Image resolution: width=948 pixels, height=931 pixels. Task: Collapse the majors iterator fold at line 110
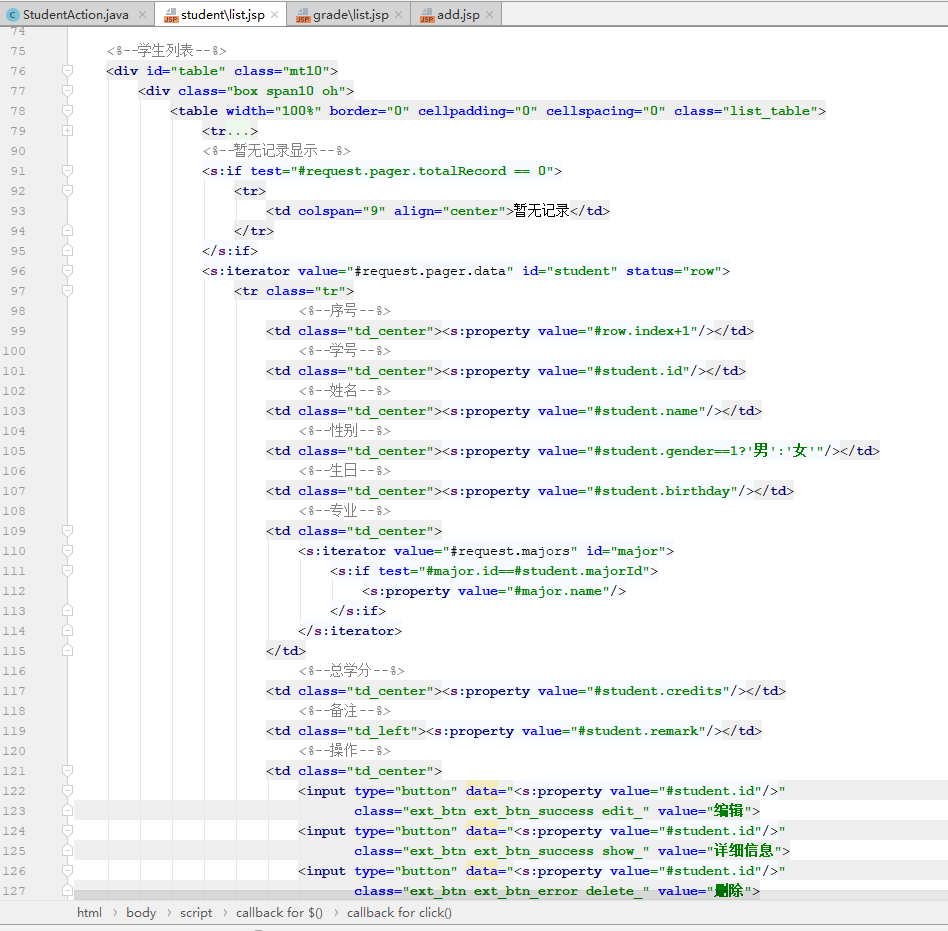point(68,551)
